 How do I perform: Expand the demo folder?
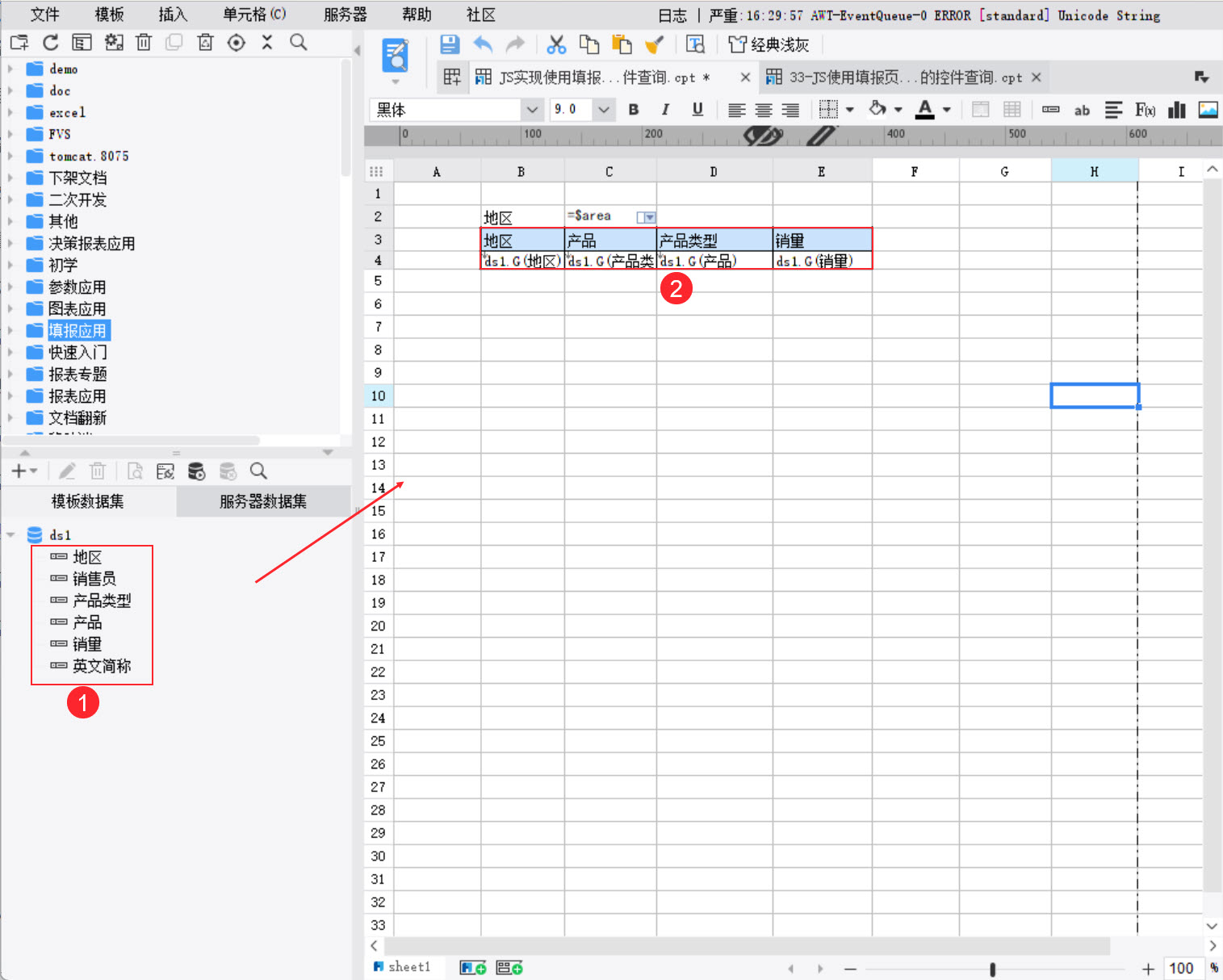[x=10, y=69]
